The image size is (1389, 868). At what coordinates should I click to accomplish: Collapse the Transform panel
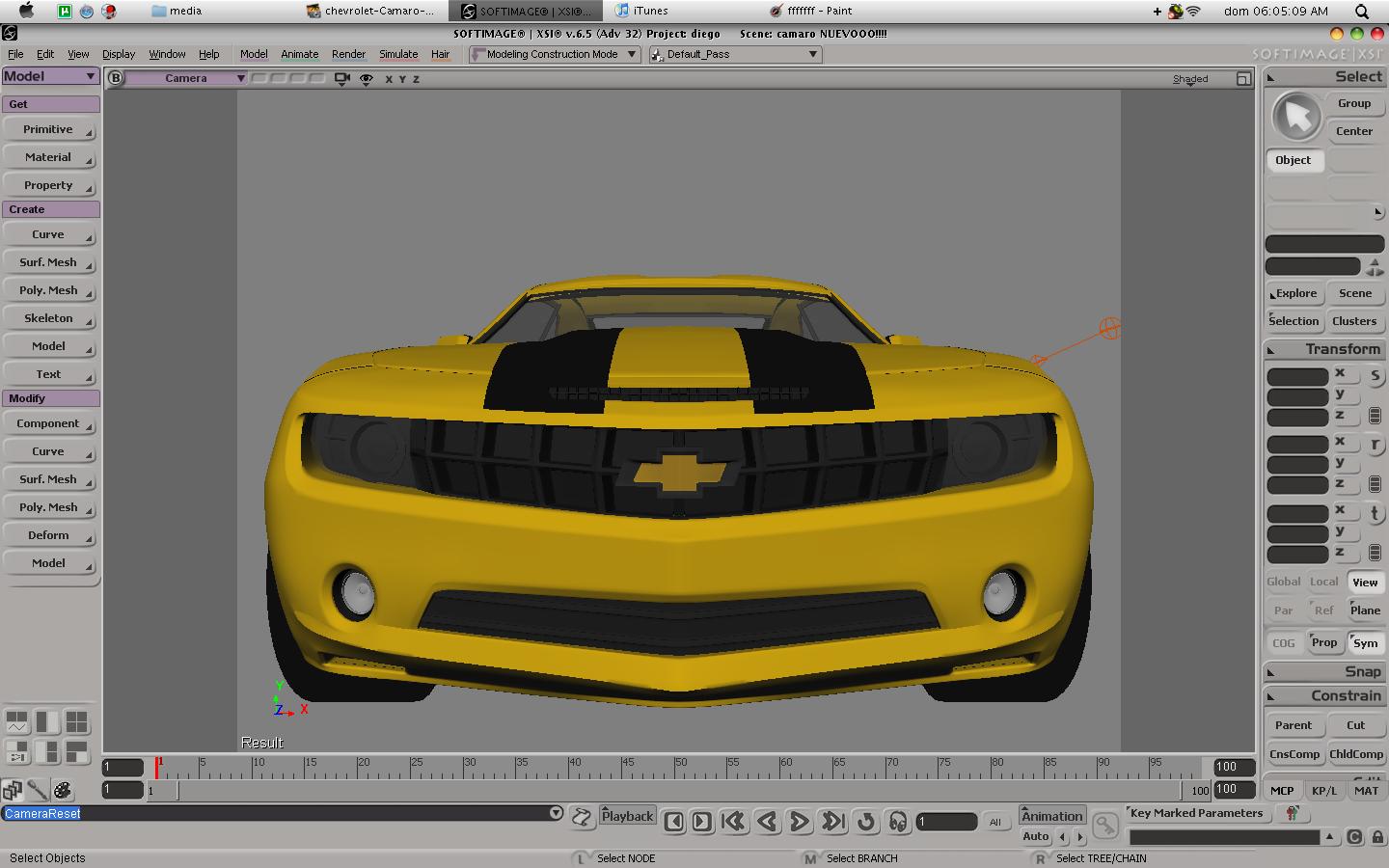(1271, 350)
